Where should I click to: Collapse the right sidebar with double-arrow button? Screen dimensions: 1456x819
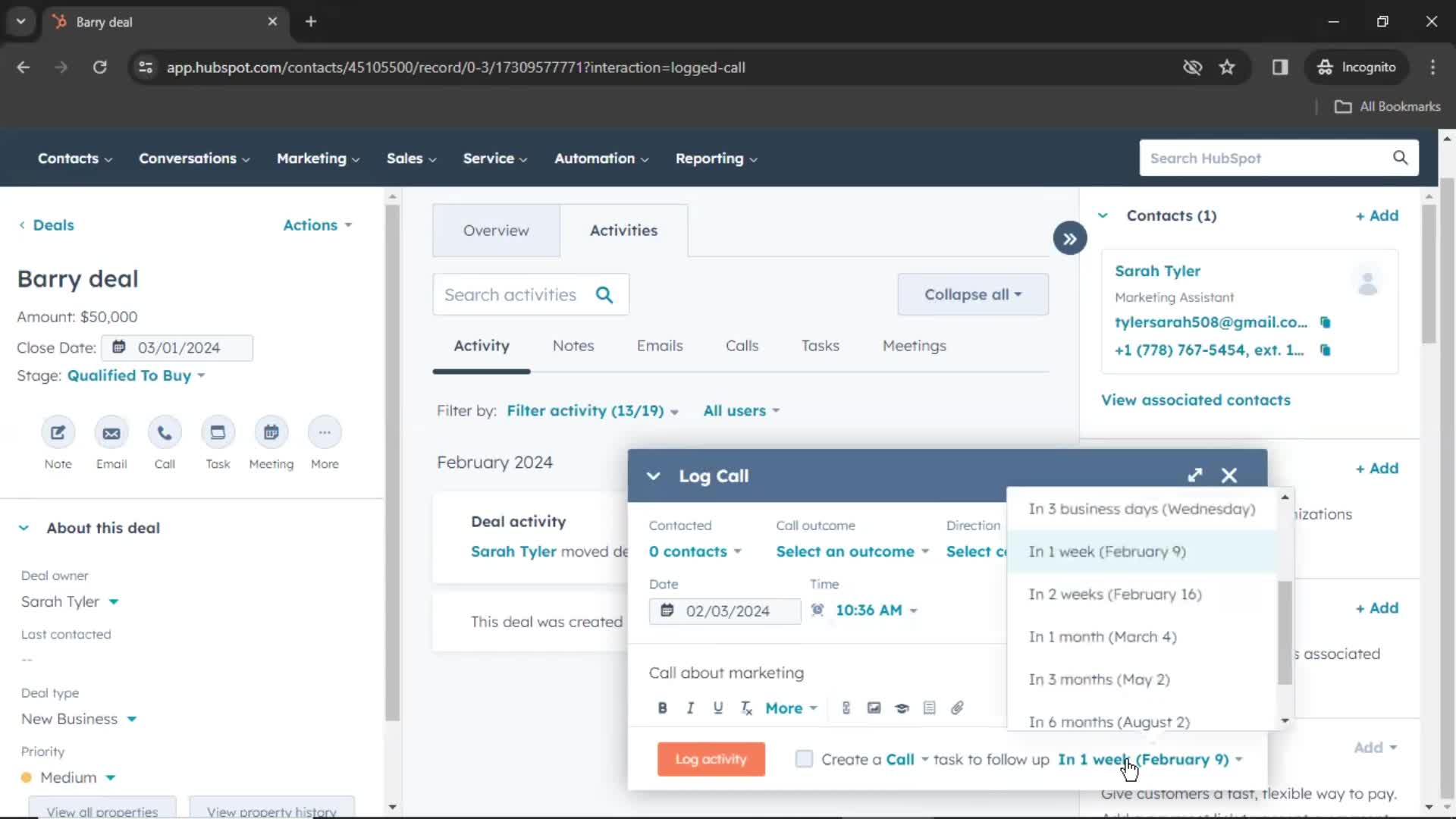pos(1069,239)
